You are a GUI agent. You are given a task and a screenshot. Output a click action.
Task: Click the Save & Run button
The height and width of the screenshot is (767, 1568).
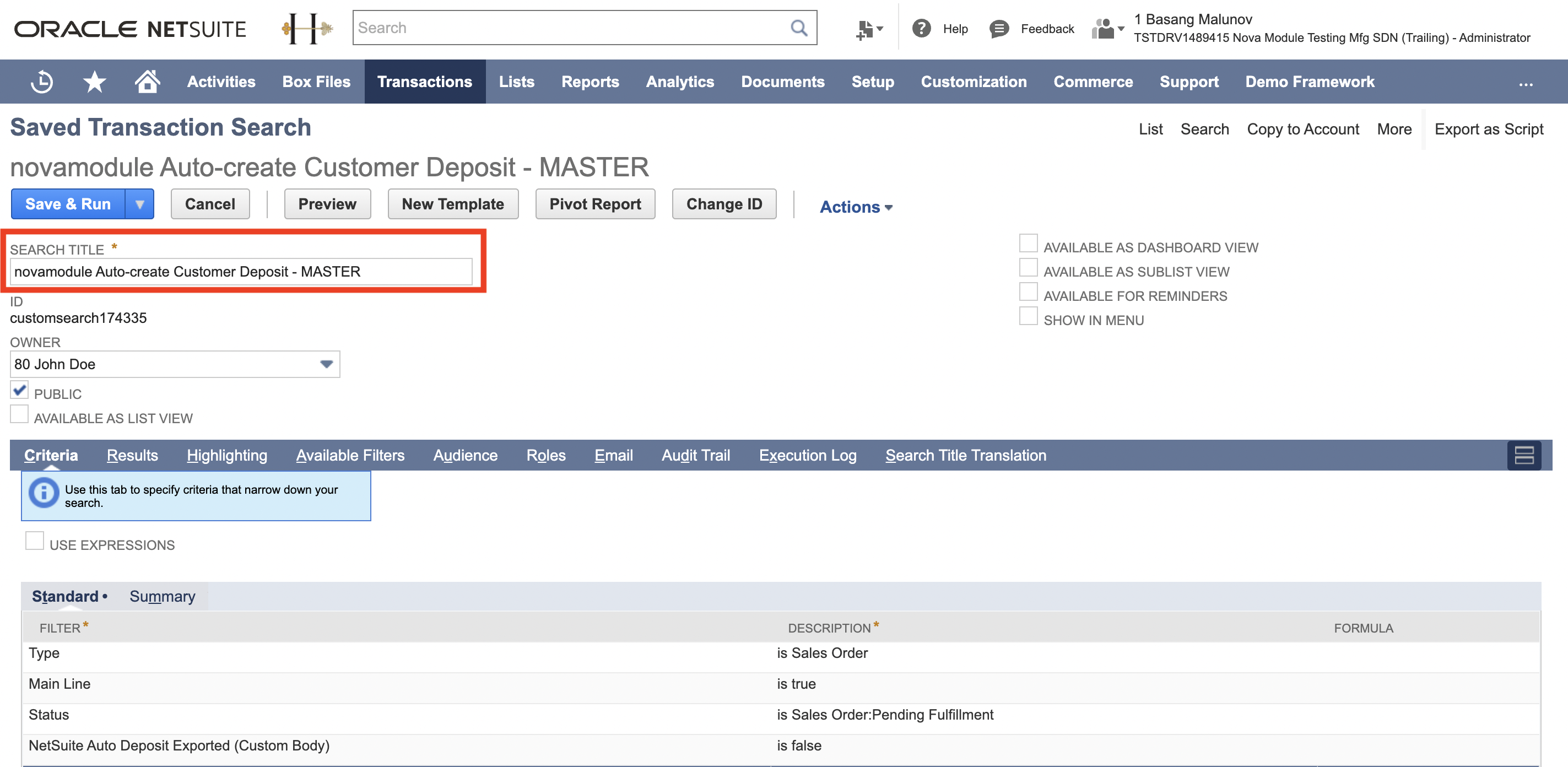point(68,204)
